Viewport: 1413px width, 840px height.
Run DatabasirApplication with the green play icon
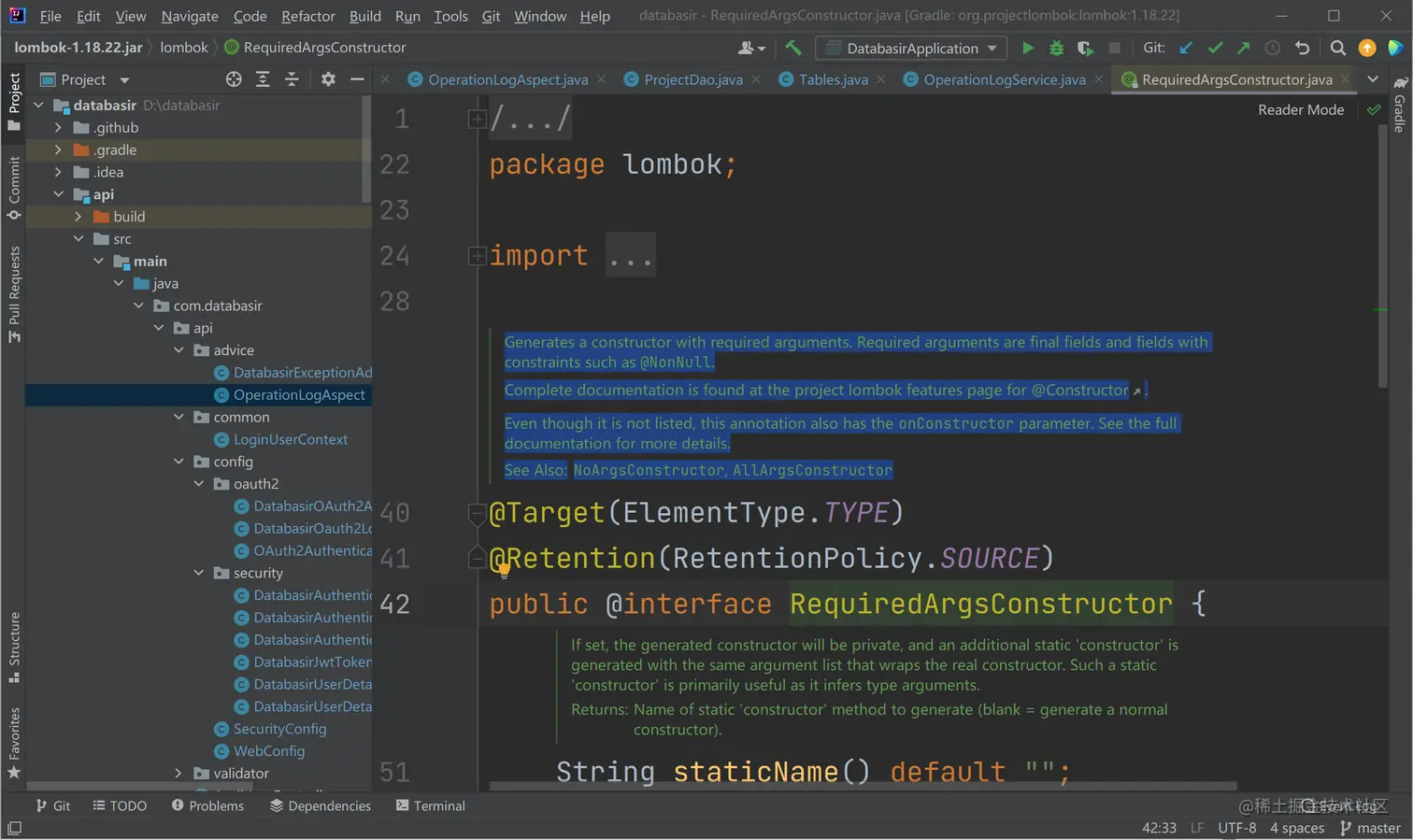point(1027,48)
